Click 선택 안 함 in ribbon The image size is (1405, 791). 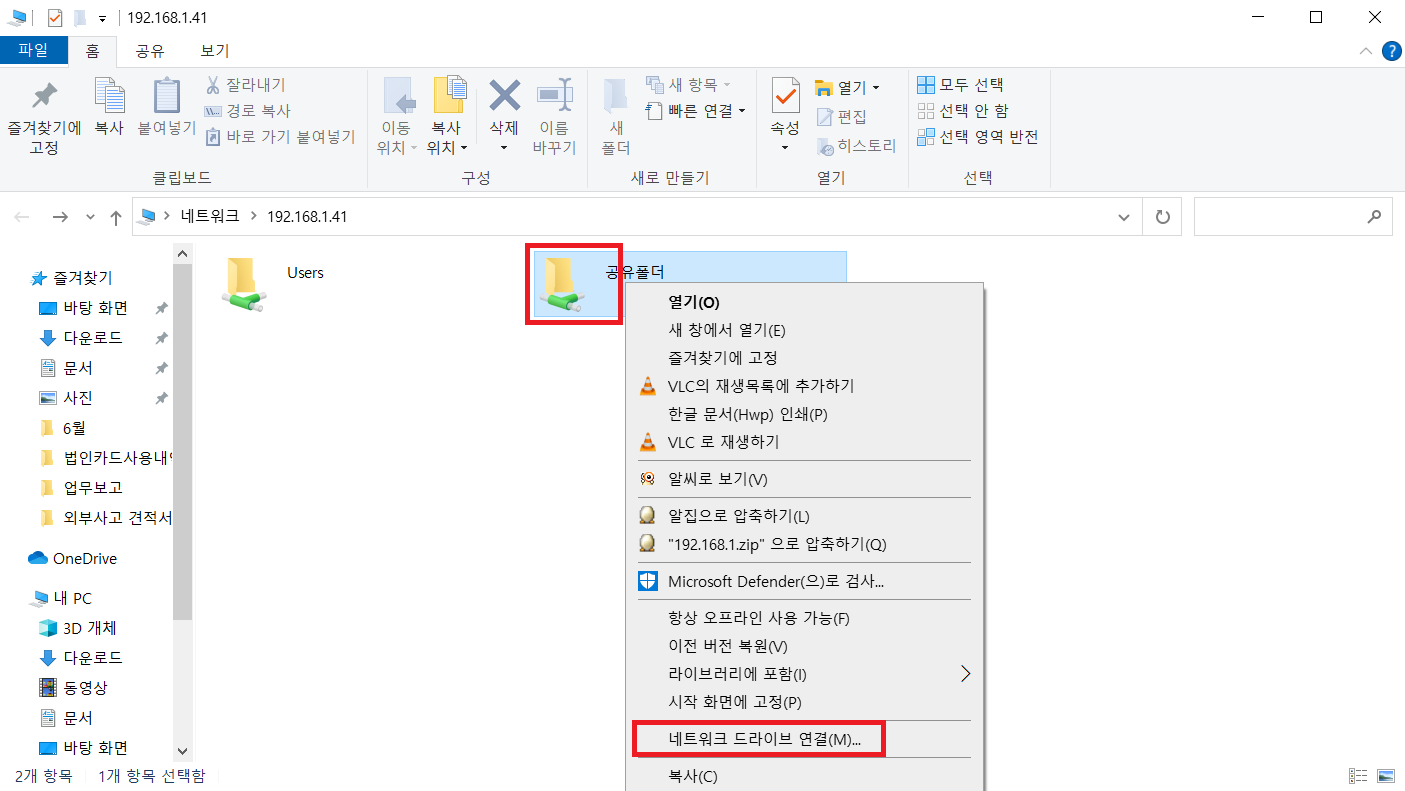pyautogui.click(x=963, y=111)
